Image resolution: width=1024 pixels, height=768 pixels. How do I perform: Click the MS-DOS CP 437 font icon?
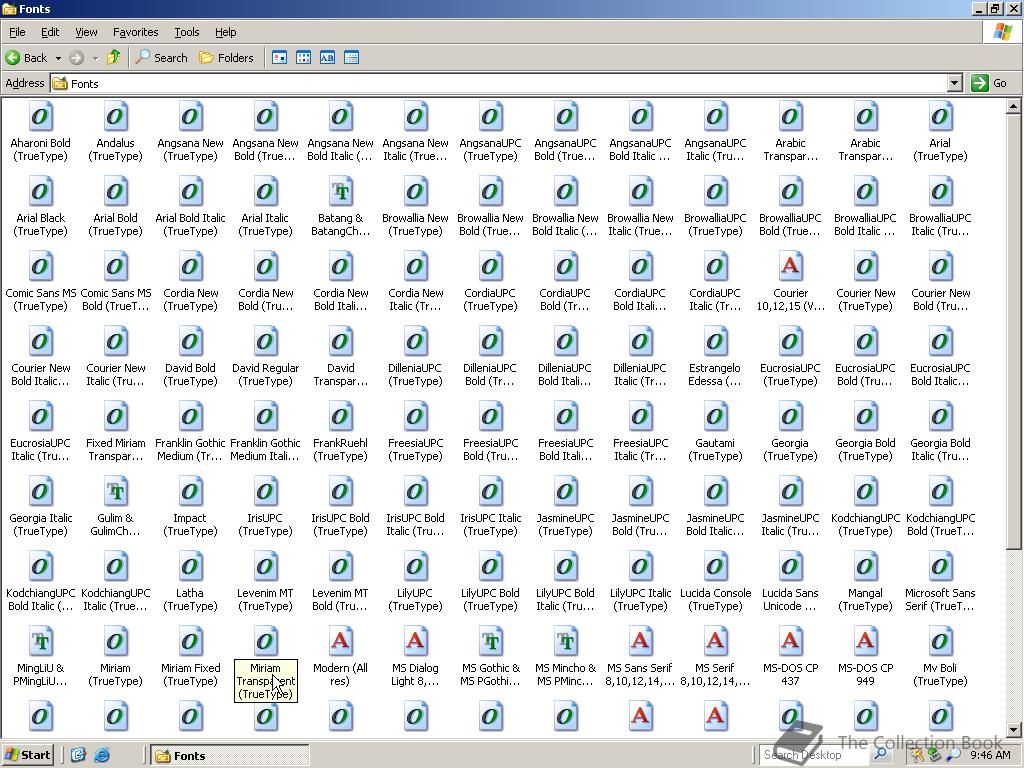[790, 643]
